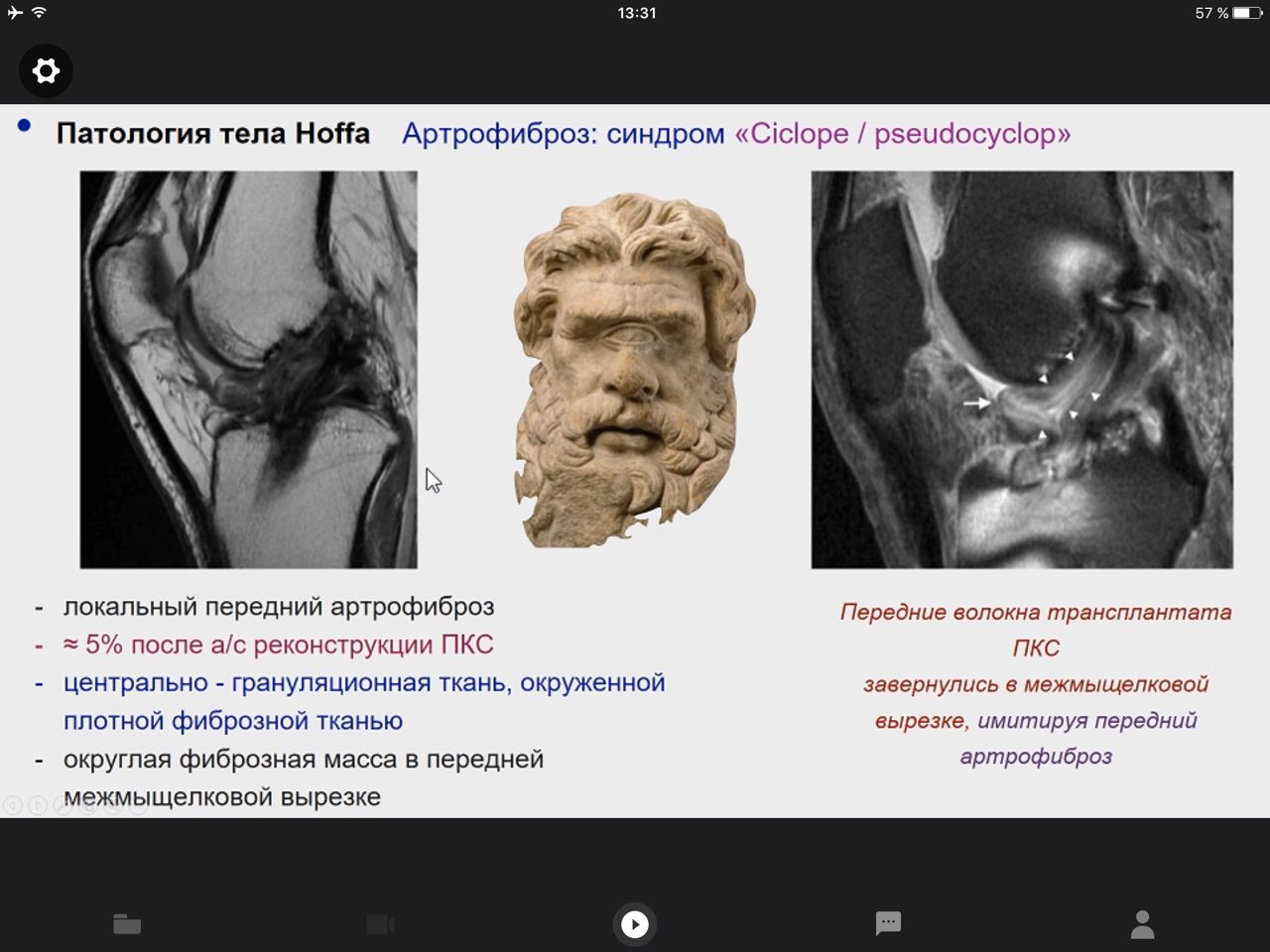The height and width of the screenshot is (952, 1270).
Task: Tap the 13:31 clock in status bar
Action: 636,13
